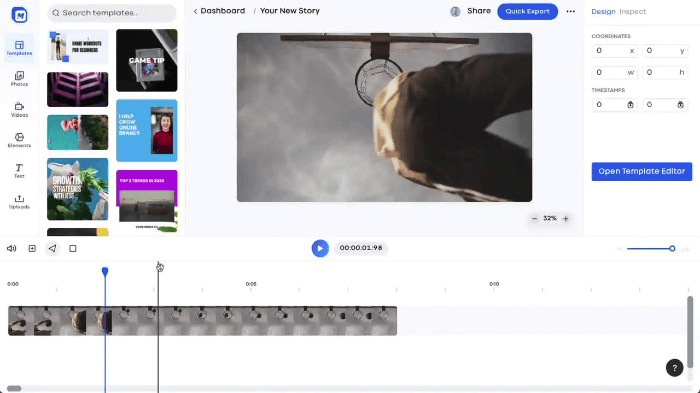This screenshot has width=700, height=393.
Task: Click the help question mark button
Action: tap(674, 368)
